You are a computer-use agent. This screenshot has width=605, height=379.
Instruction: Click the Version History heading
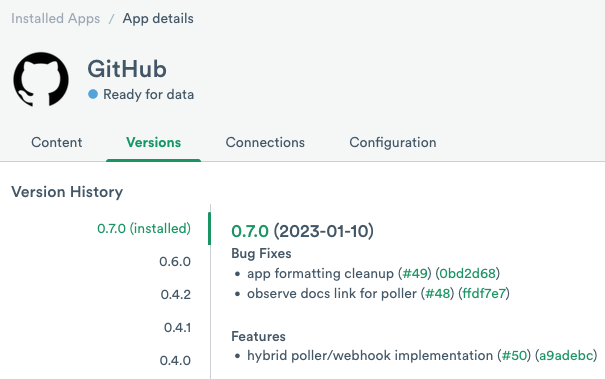point(67,192)
